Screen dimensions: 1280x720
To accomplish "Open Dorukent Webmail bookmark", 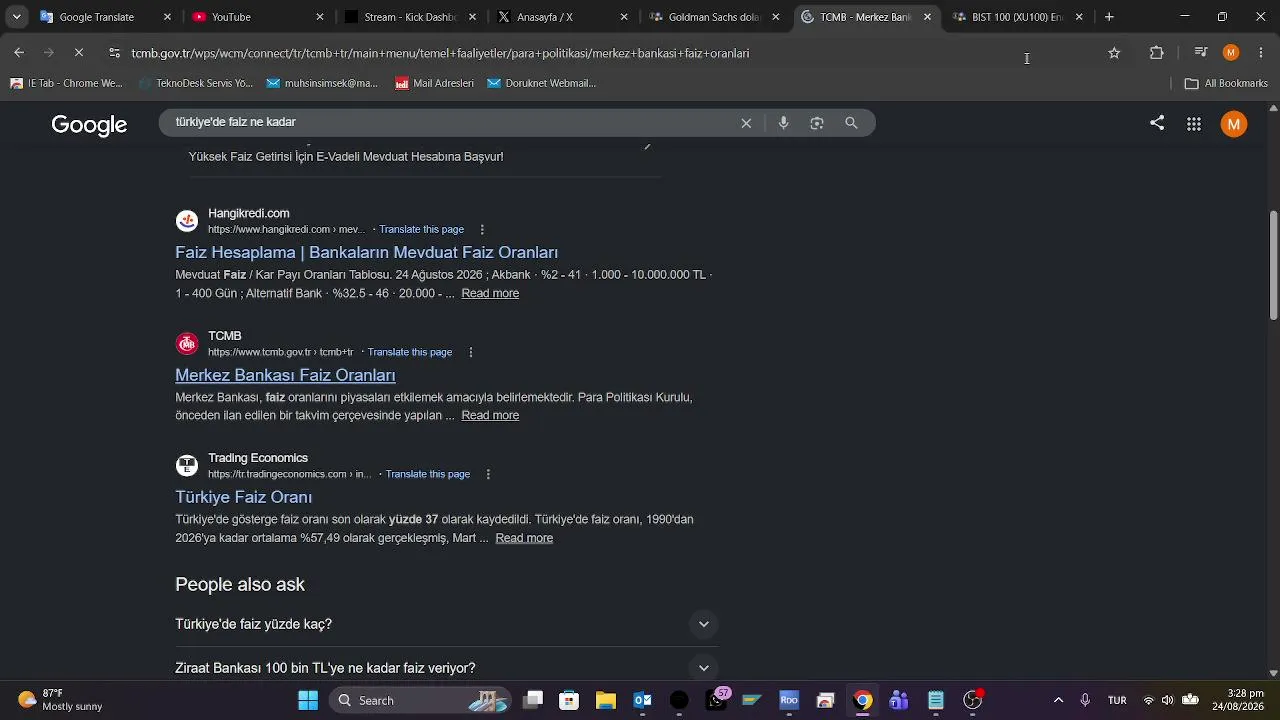I will coord(541,83).
